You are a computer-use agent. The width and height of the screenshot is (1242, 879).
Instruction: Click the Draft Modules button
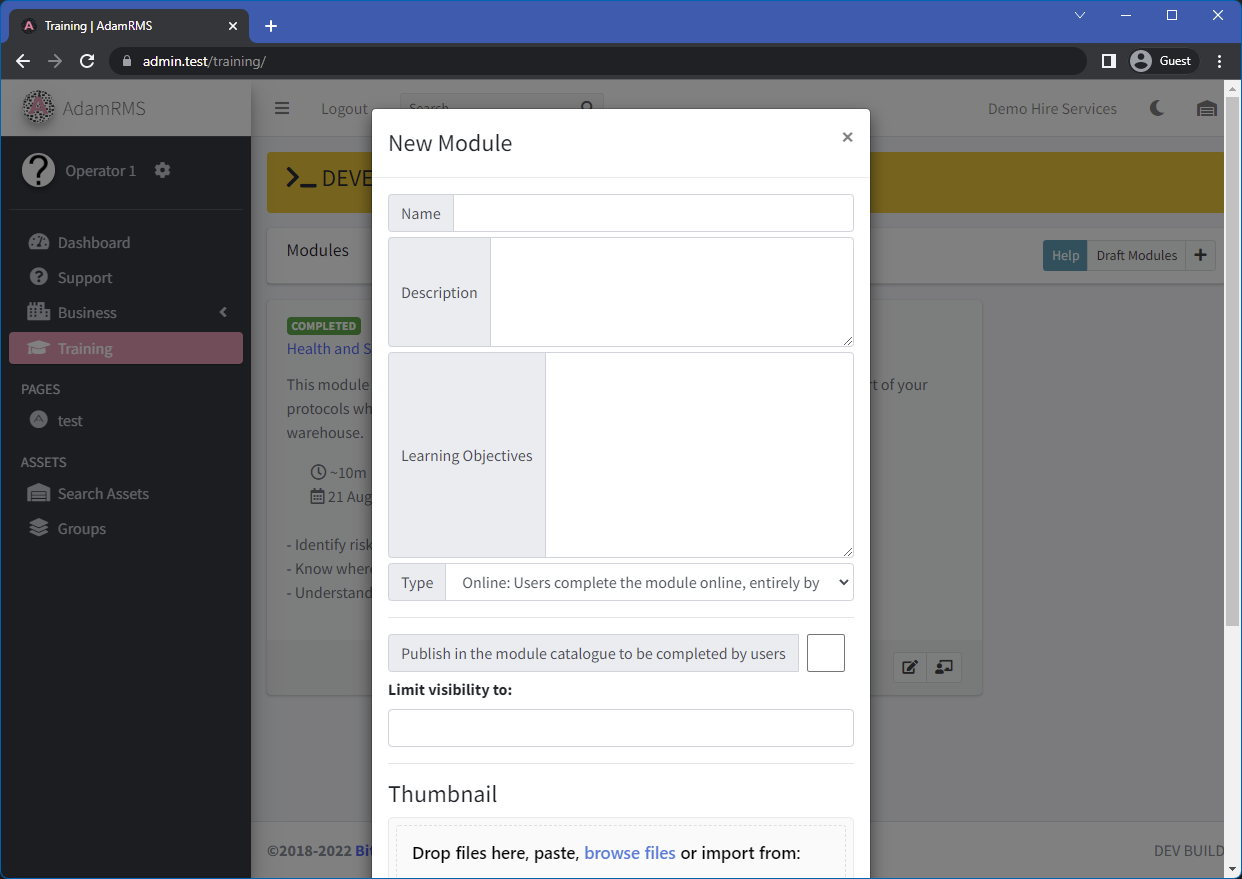[x=1136, y=255]
